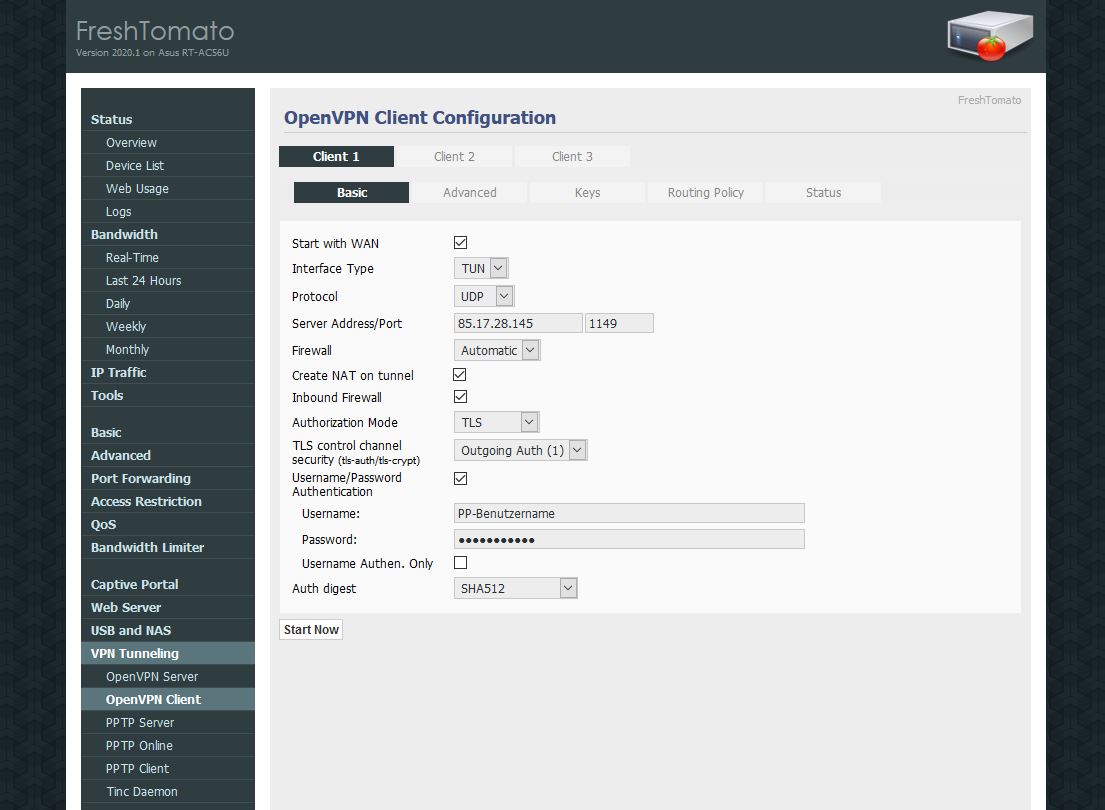Open Real-Time bandwidth page

168,257
